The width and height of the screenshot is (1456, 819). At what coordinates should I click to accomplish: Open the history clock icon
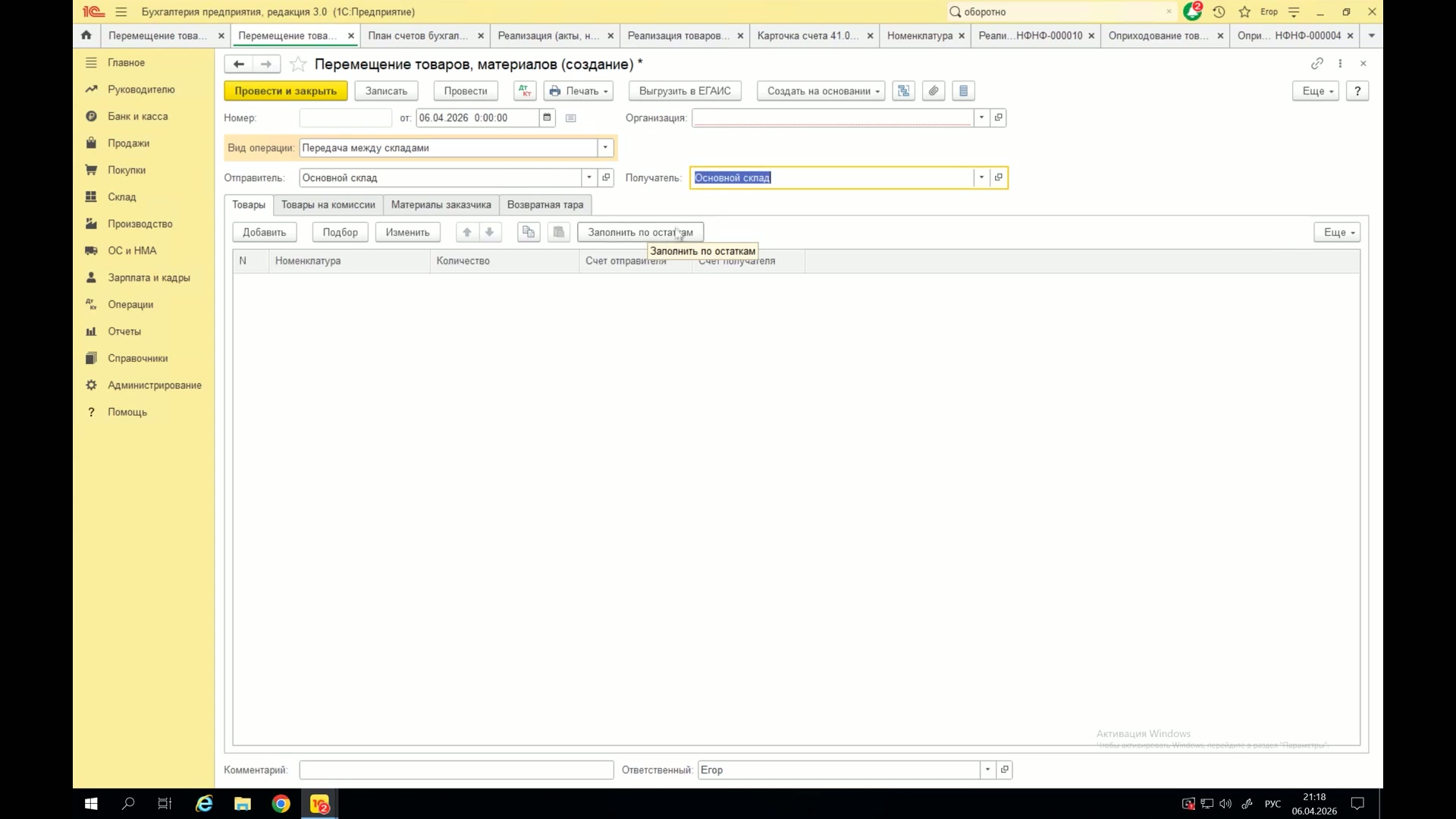tap(1219, 11)
